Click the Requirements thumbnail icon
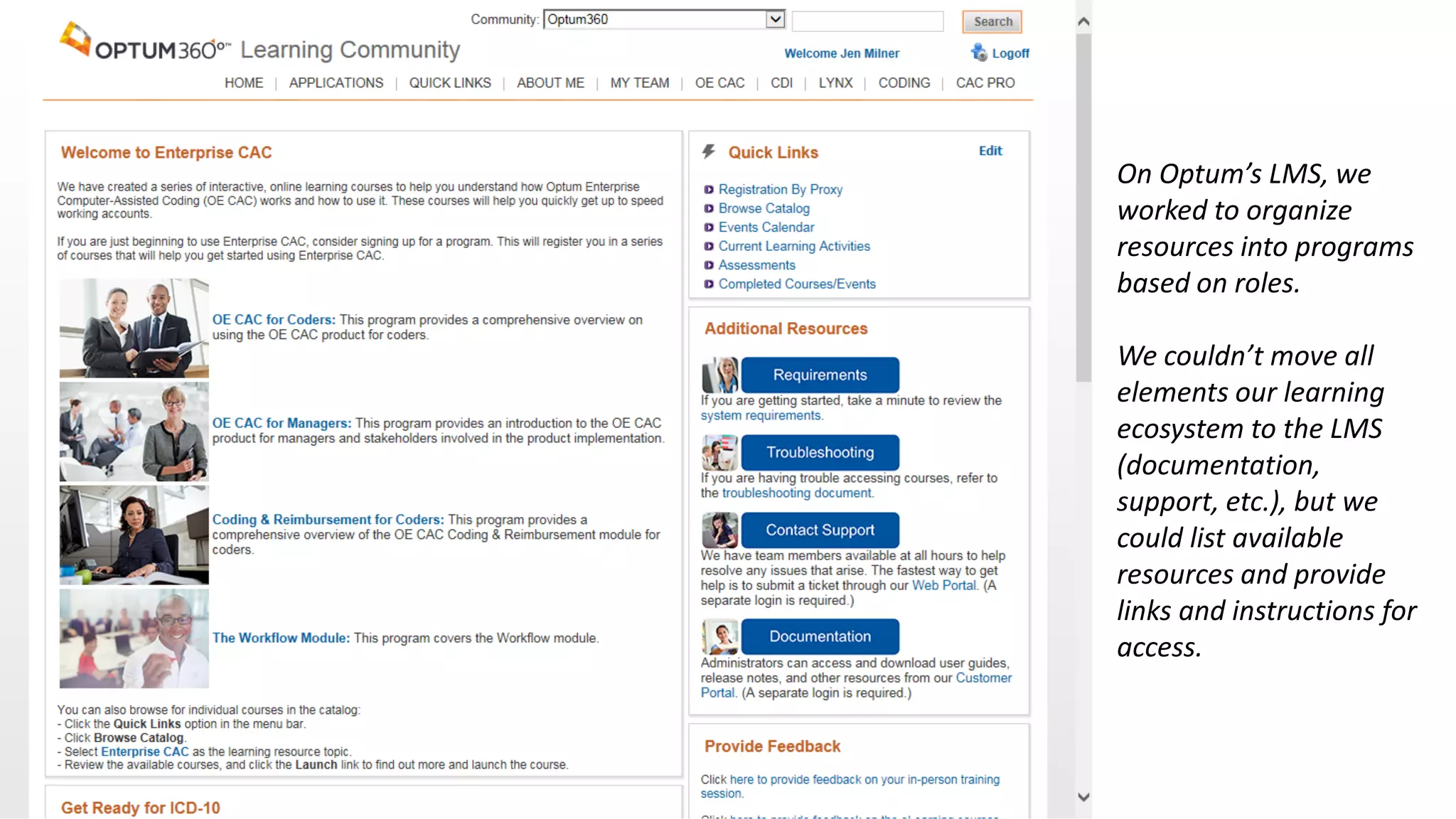 720,375
